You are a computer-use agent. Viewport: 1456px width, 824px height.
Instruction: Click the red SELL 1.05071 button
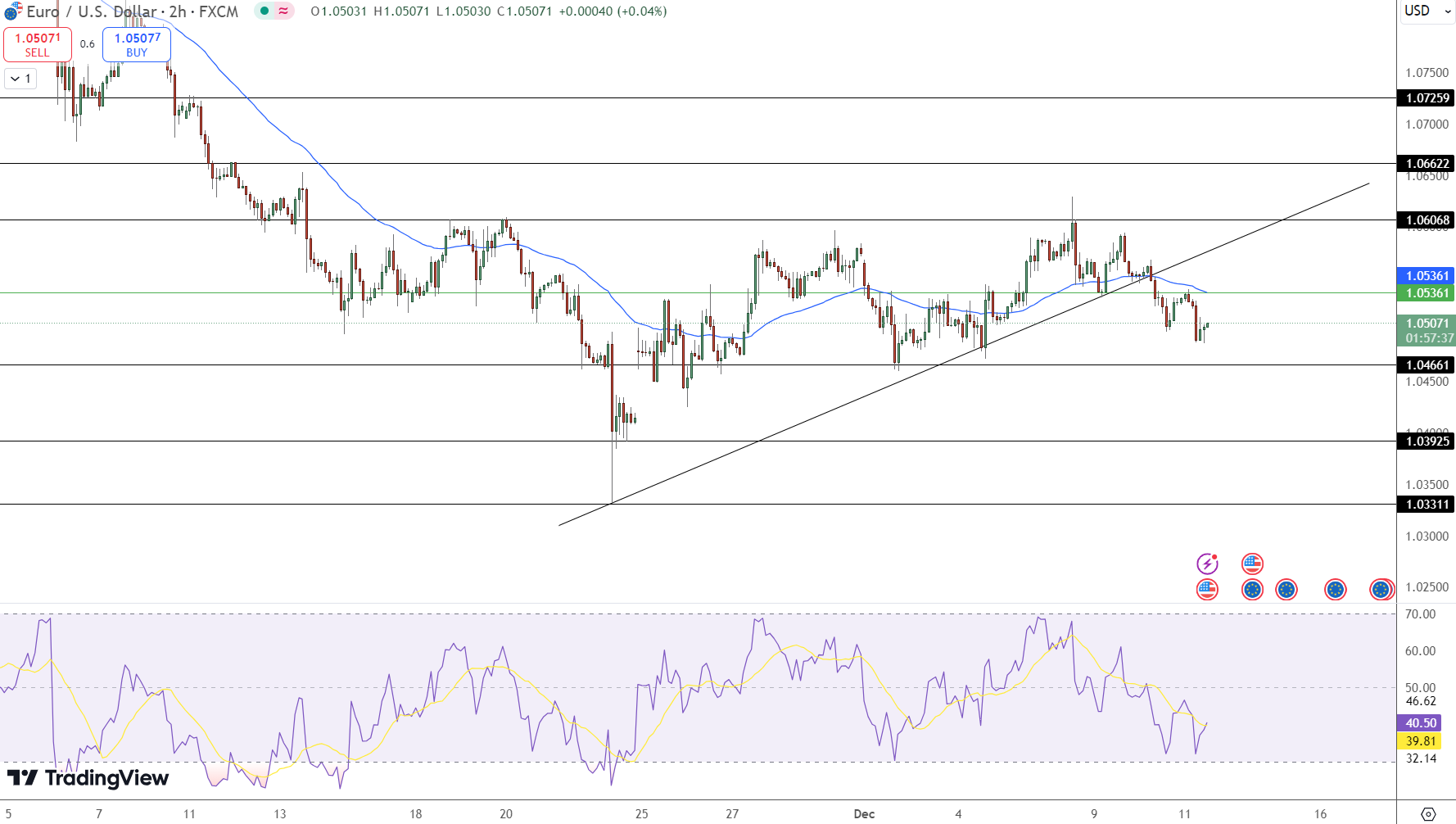click(x=37, y=44)
